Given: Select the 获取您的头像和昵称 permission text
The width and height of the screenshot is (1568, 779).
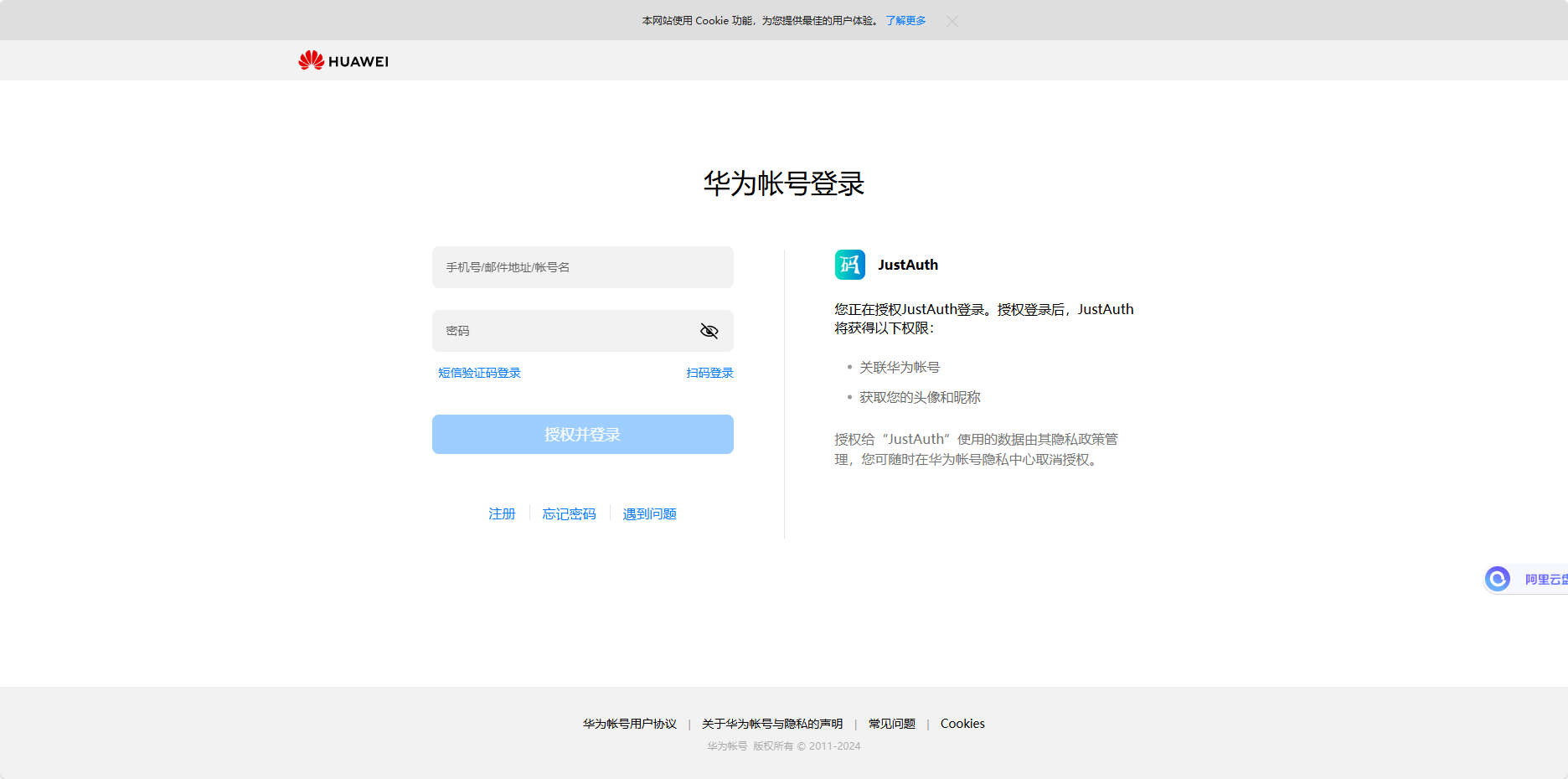Looking at the screenshot, I should pyautogui.click(x=920, y=397).
